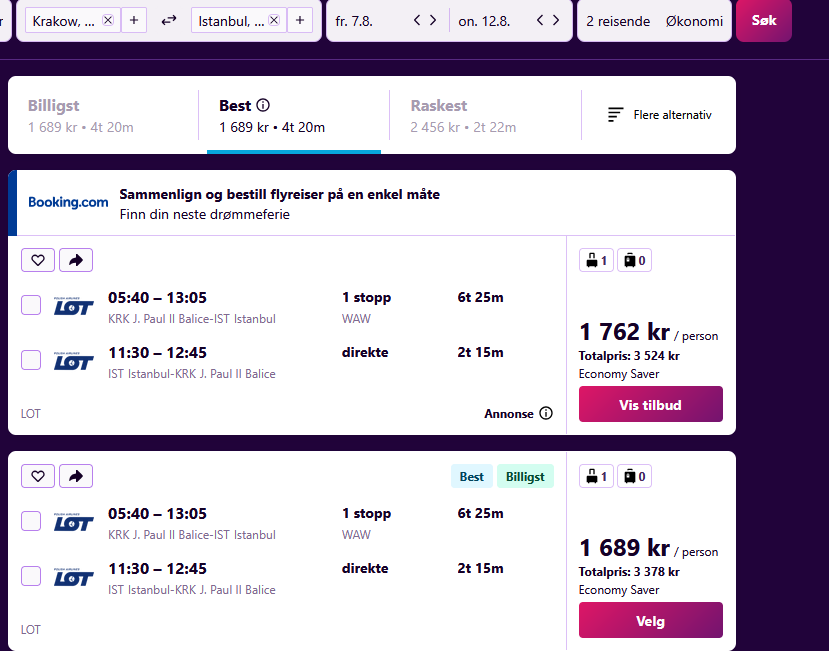Open info icon next to Best

[x=263, y=105]
